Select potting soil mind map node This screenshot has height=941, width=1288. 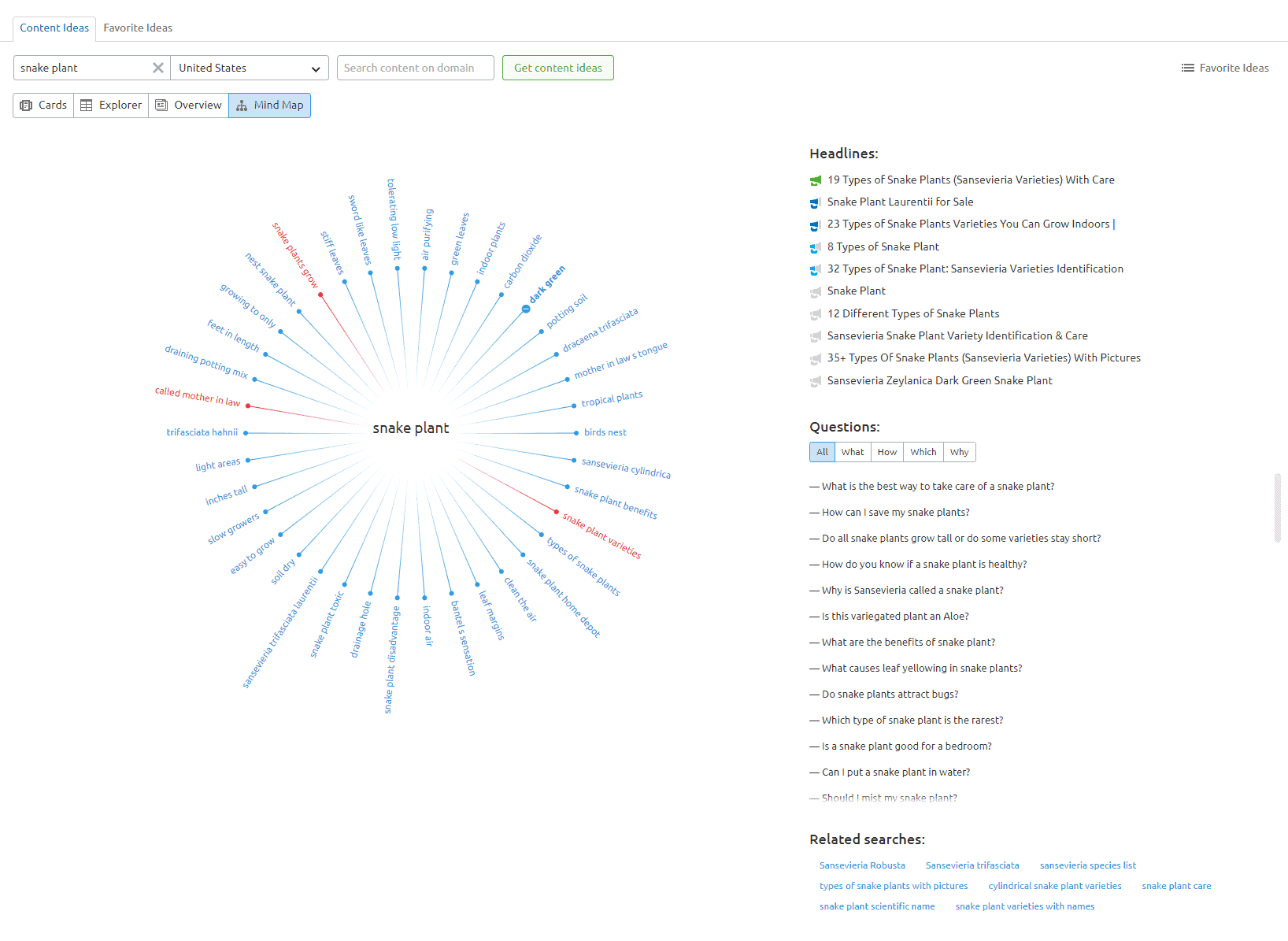click(567, 311)
